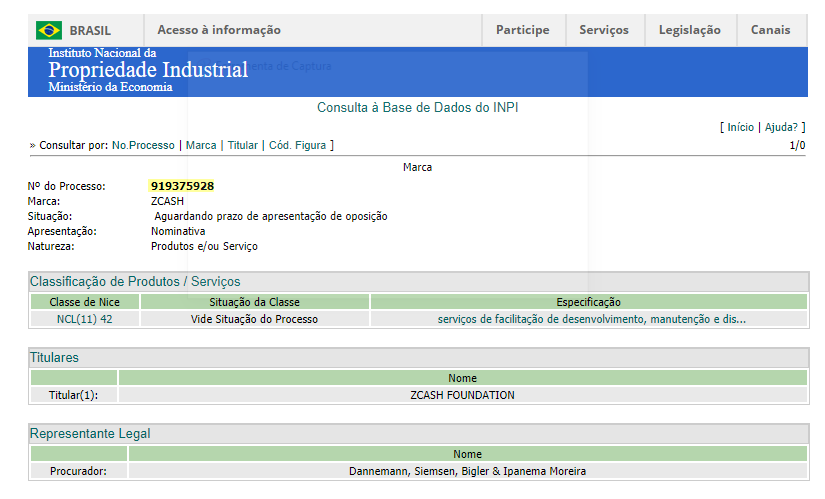This screenshot has height=499, width=825.
Task: Click Consulta à Base de Dados title
Action: [417, 107]
